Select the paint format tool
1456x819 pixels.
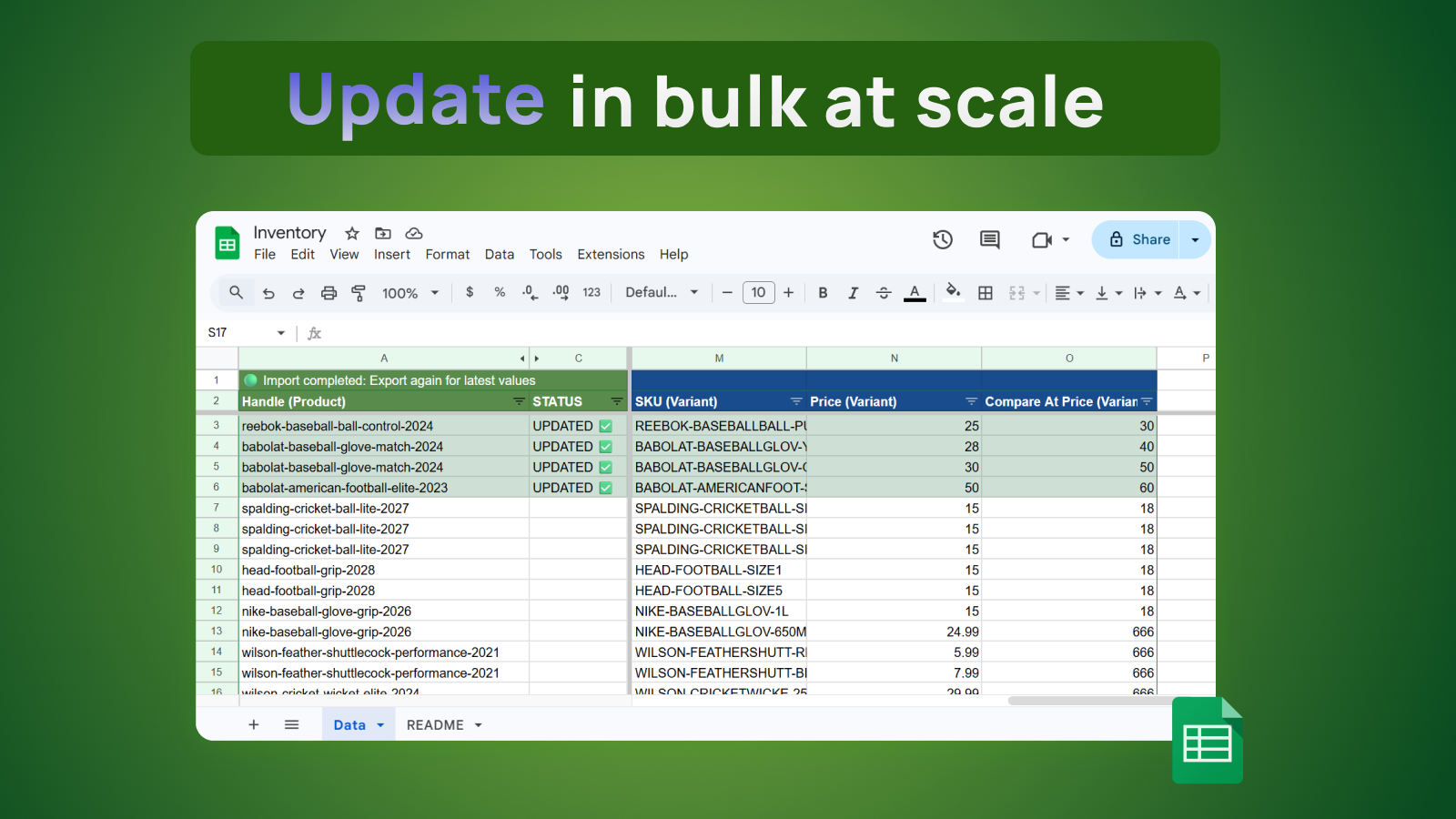(359, 293)
